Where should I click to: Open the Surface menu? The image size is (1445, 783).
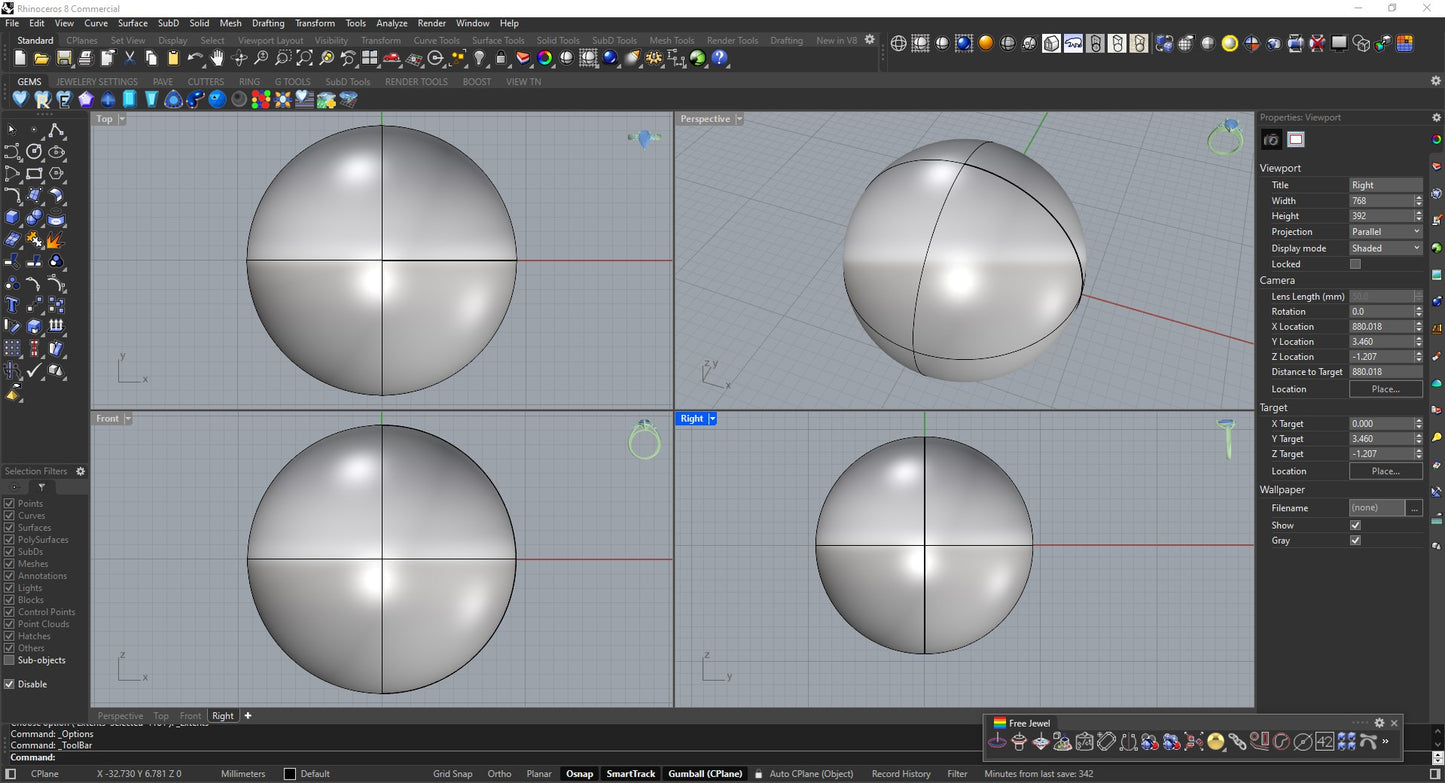(132, 23)
